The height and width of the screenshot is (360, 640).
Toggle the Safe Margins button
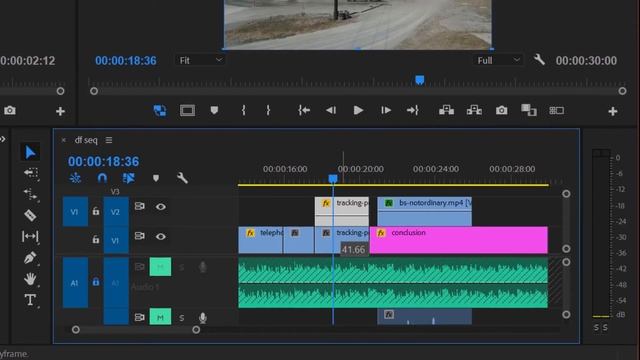pos(187,111)
